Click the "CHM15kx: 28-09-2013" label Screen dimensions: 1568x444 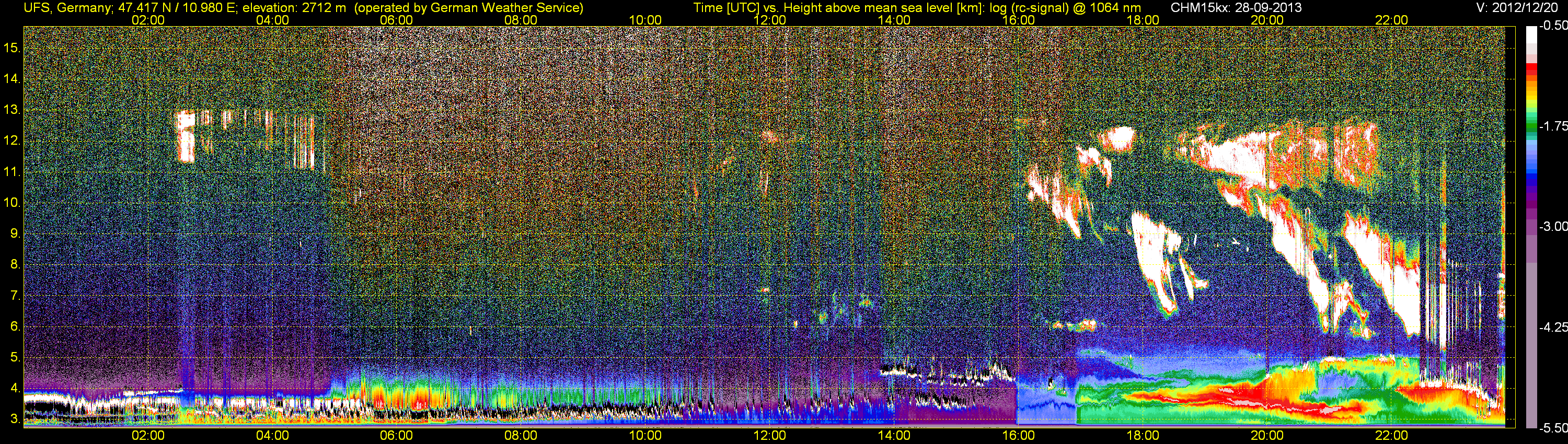(1236, 8)
